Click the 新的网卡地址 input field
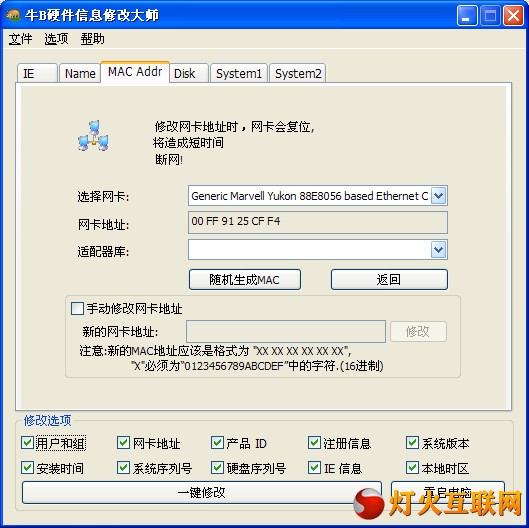Screen dimensions: 529x528 pyautogui.click(x=286, y=331)
